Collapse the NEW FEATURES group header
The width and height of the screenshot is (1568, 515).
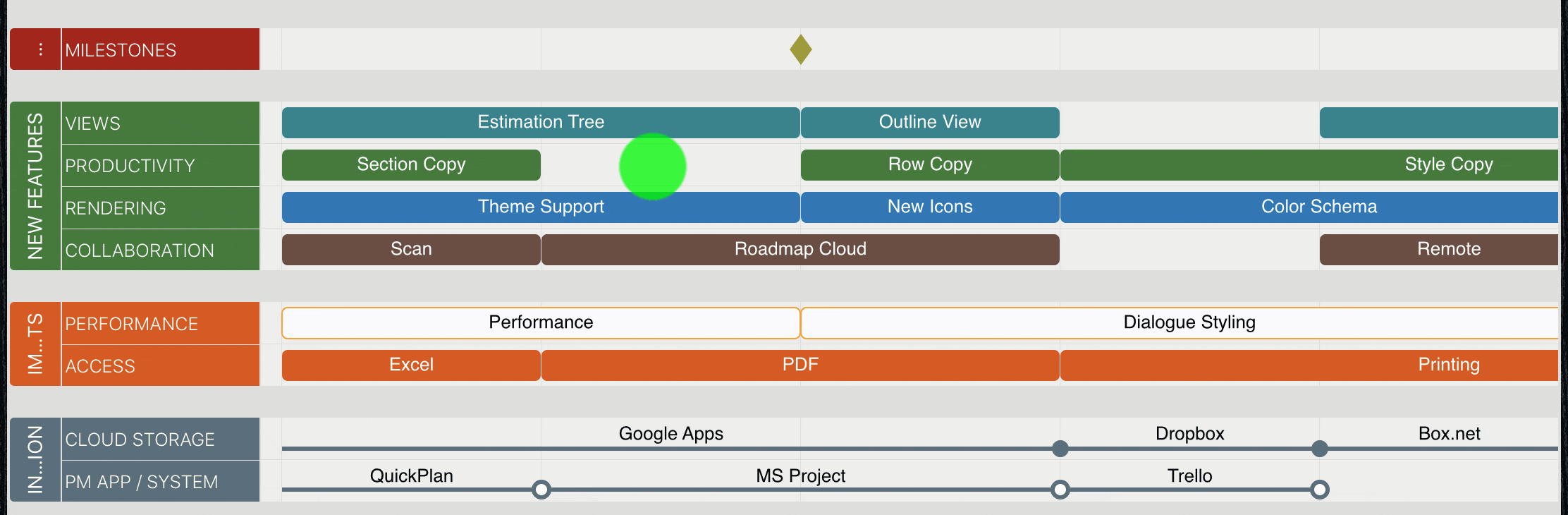[x=35, y=186]
